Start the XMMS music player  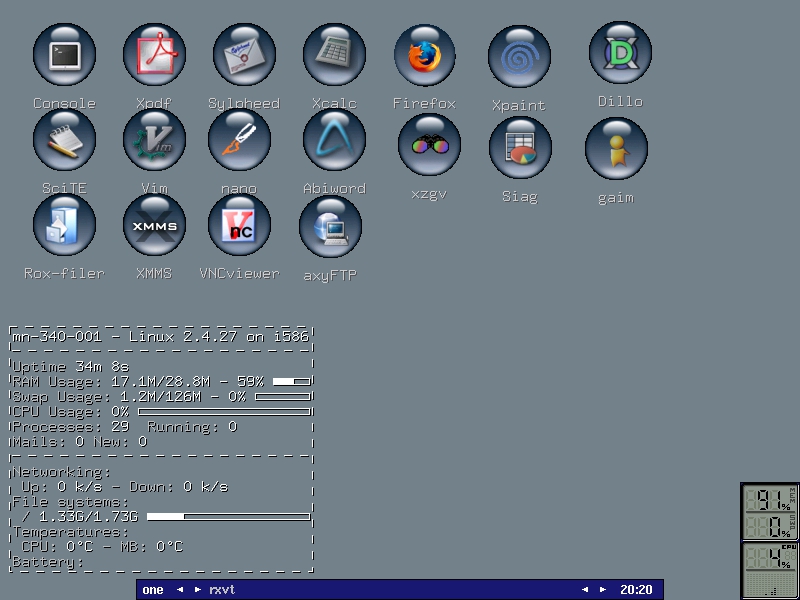pyautogui.click(x=154, y=226)
